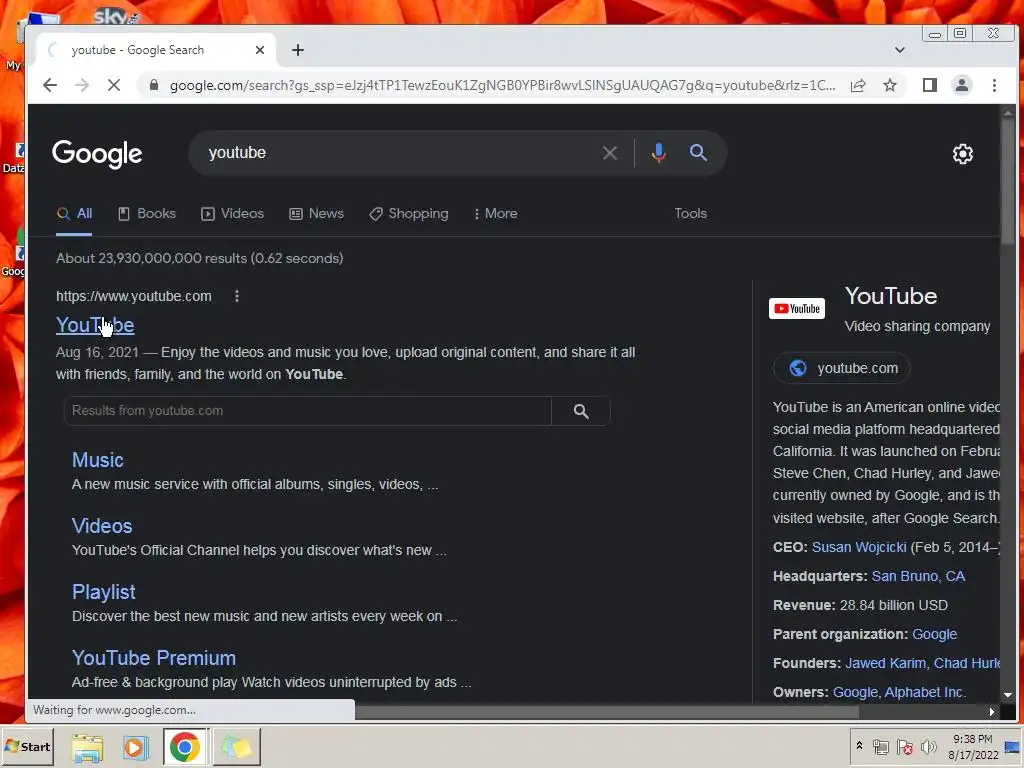Open the Windows Start button
The image size is (1024, 768).
click(27, 746)
